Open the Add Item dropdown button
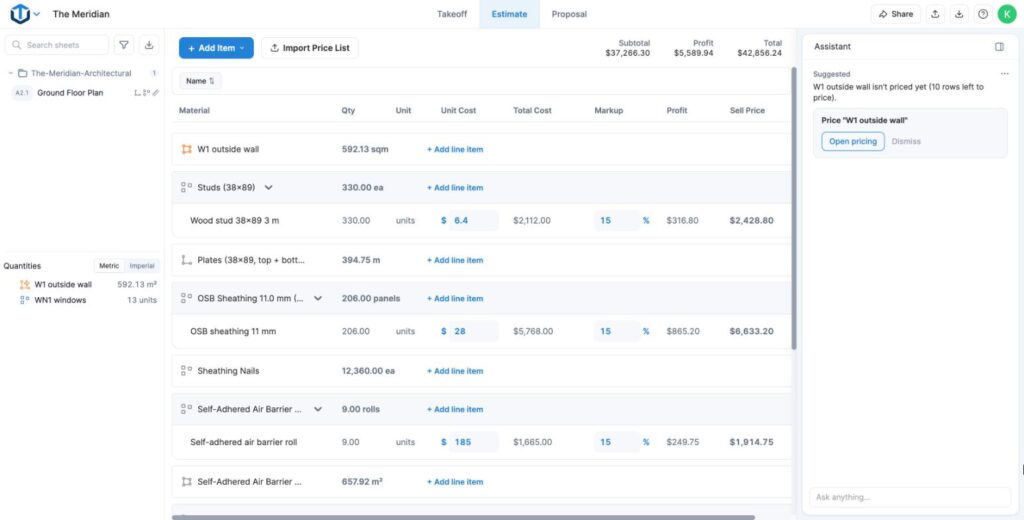Viewport: 1024px width, 520px height. coord(216,48)
